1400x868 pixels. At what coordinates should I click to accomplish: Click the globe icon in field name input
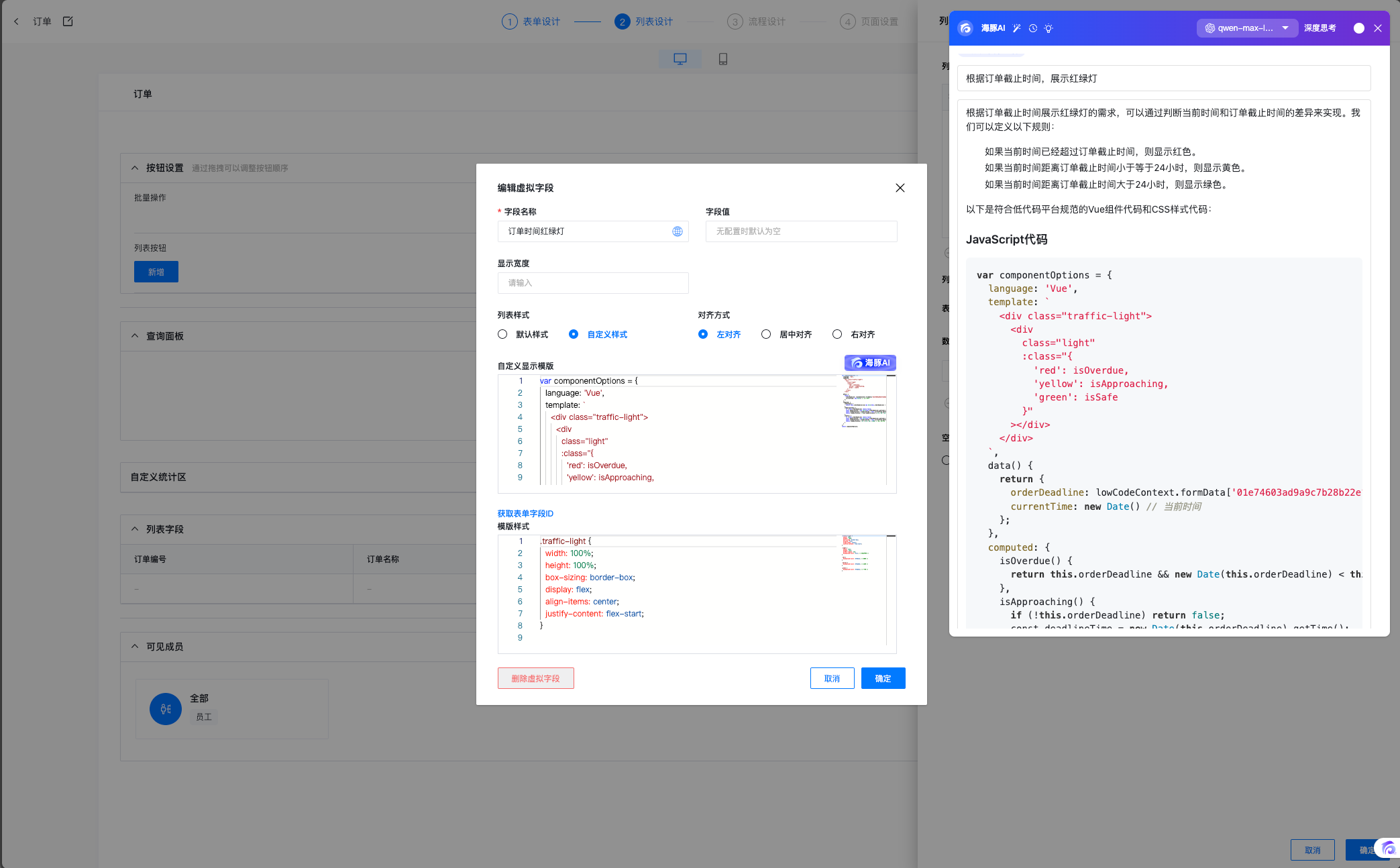pos(678,231)
